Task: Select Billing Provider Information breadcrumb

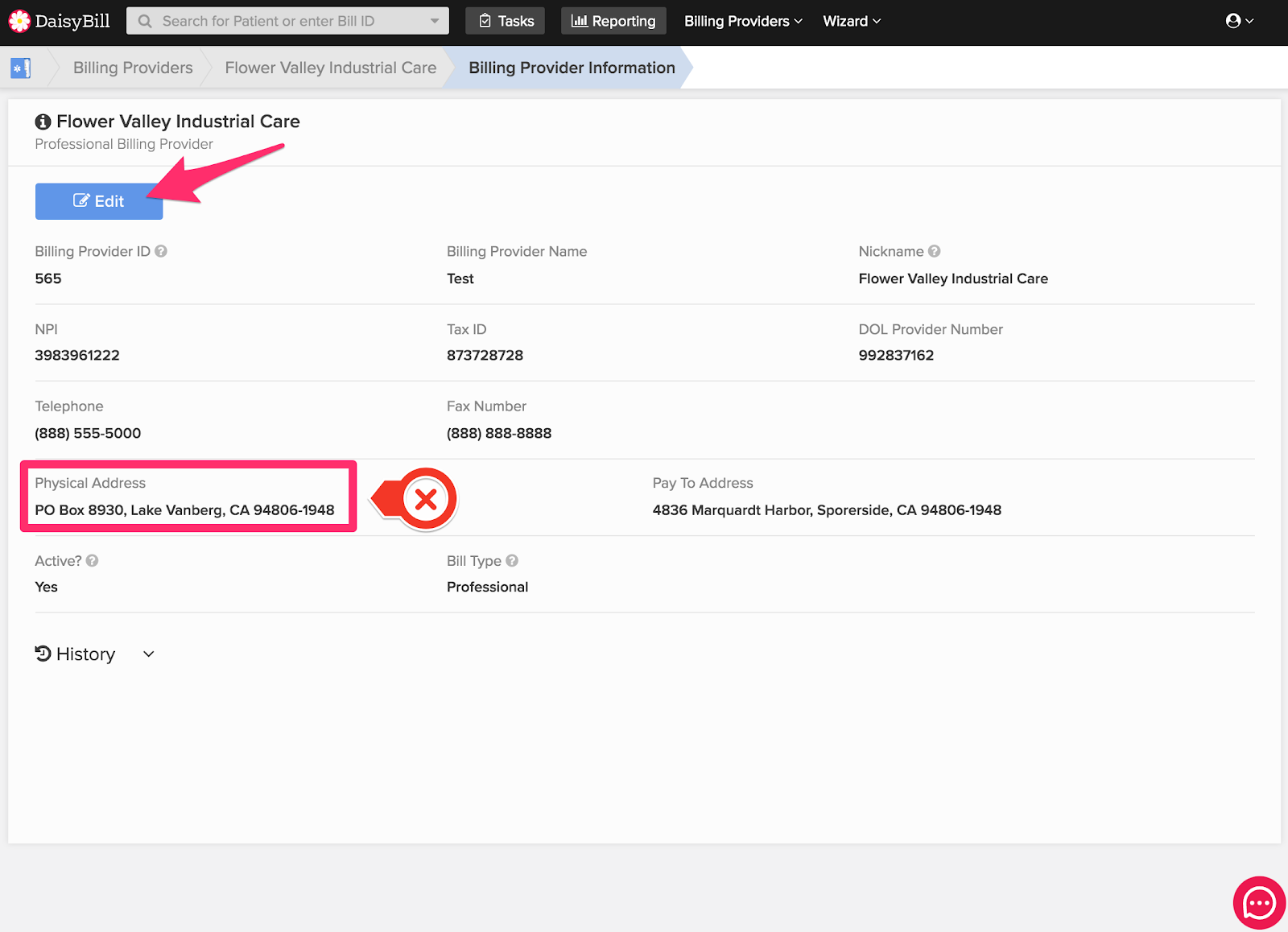Action: [572, 68]
